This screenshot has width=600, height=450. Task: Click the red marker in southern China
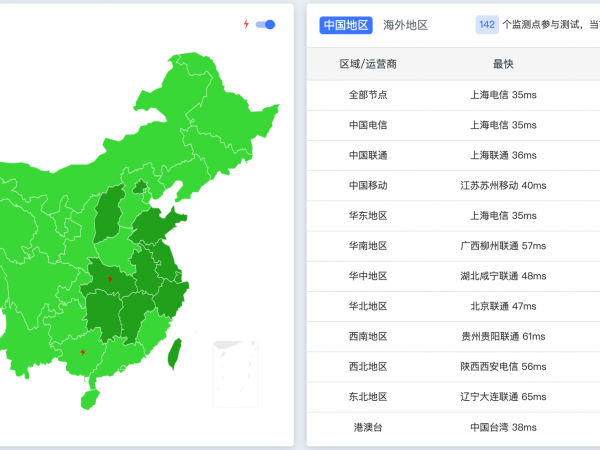pos(83,351)
